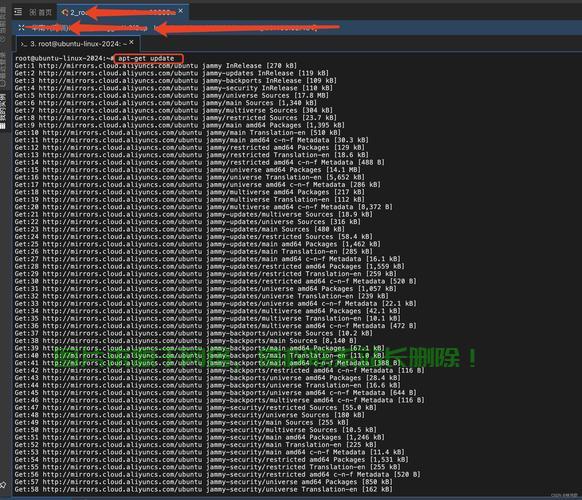Click line Get:2 jammy-updates InRelease

[171, 73]
